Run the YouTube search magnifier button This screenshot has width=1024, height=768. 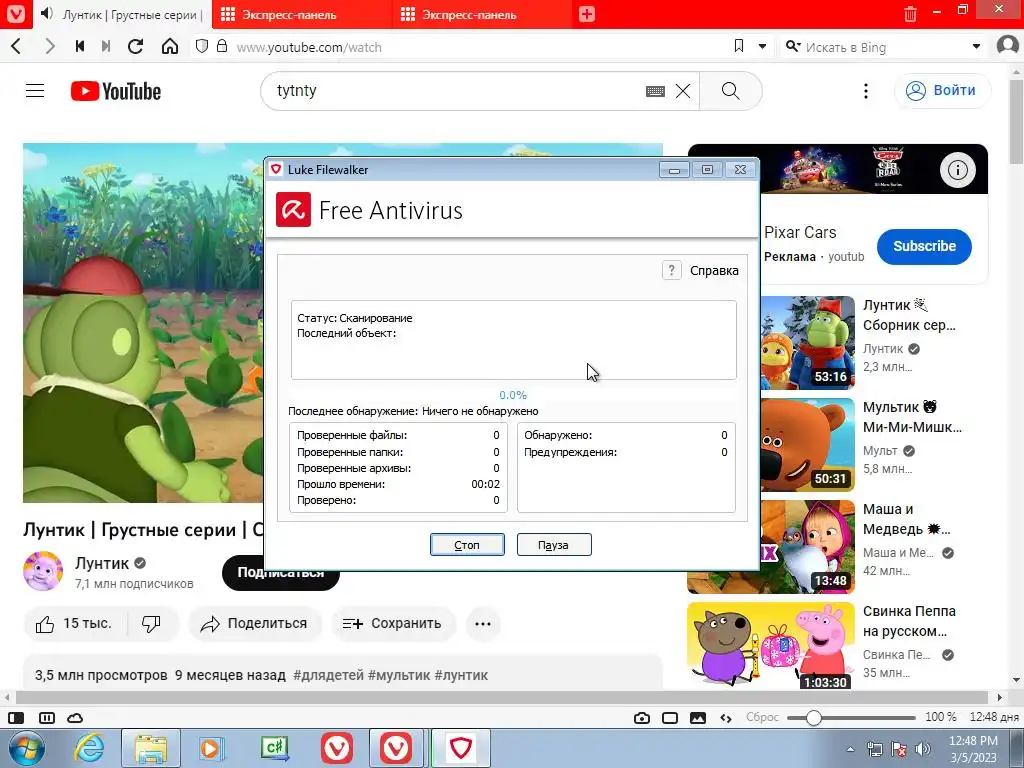click(731, 91)
